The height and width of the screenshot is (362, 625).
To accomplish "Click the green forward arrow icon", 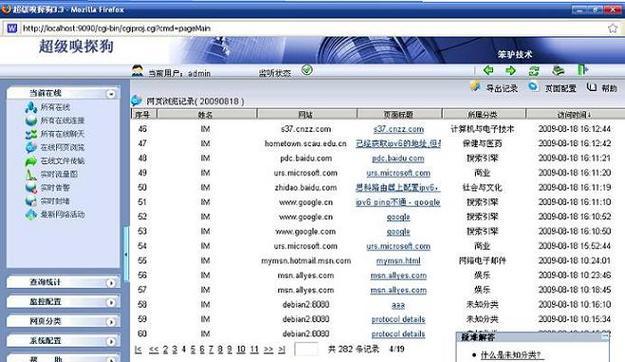I will point(511,71).
